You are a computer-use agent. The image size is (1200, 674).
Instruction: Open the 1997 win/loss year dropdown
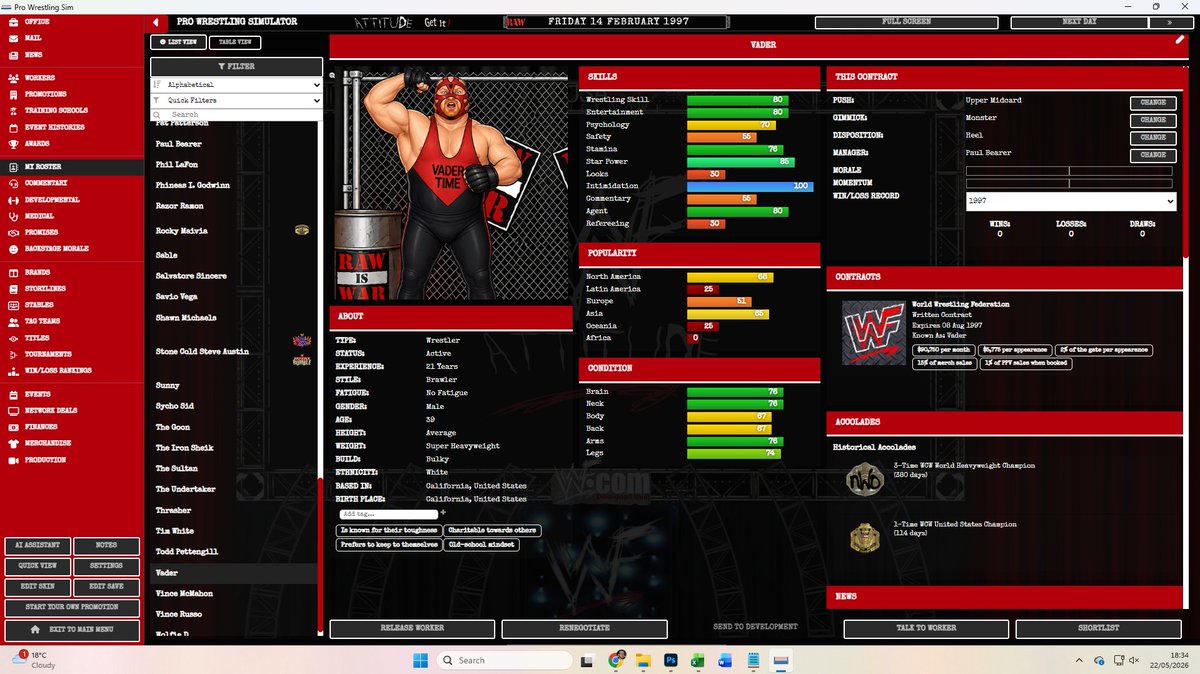tap(1070, 201)
